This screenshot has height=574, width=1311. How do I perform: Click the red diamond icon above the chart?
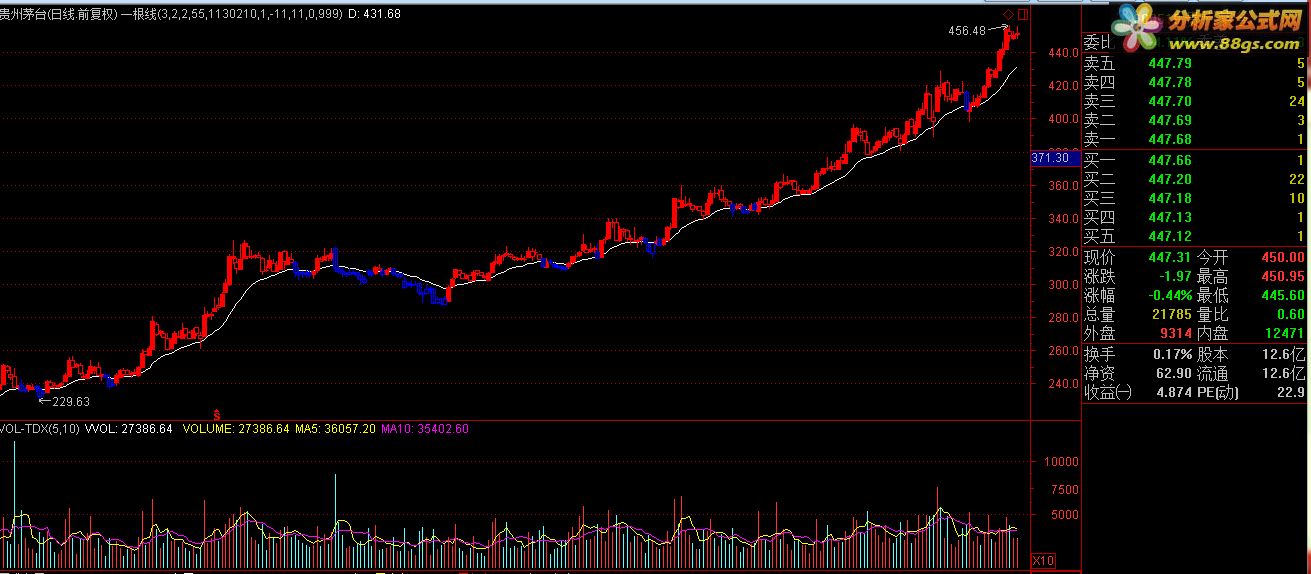1008,14
